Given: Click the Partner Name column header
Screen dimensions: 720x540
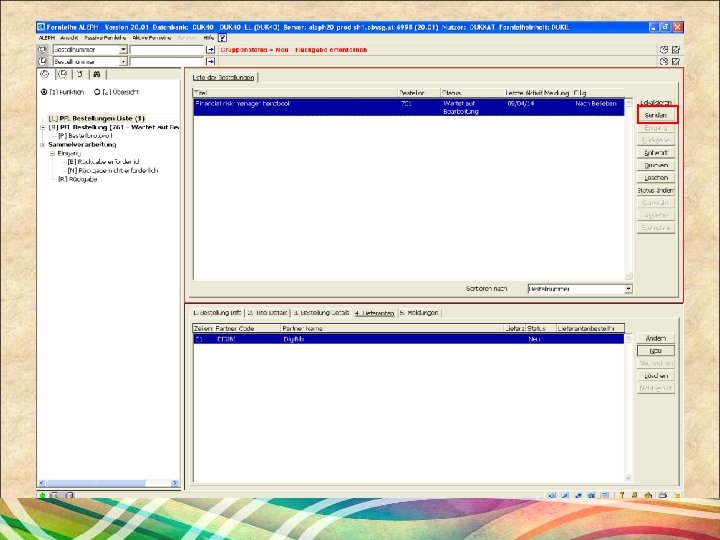Looking at the screenshot, I should (x=392, y=328).
